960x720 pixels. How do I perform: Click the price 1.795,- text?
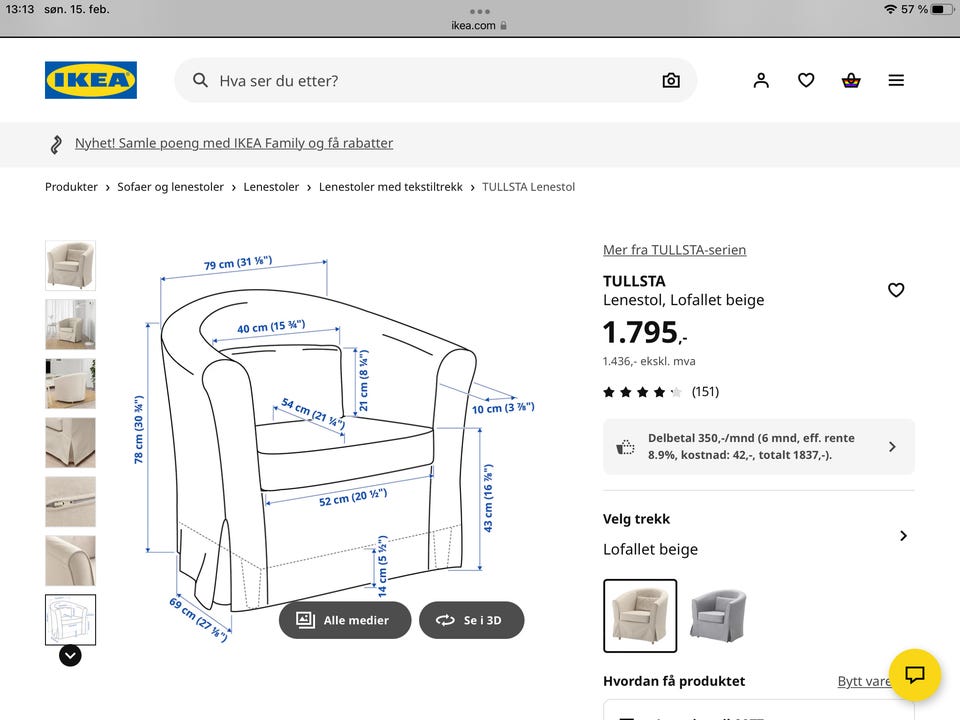pyautogui.click(x=645, y=332)
